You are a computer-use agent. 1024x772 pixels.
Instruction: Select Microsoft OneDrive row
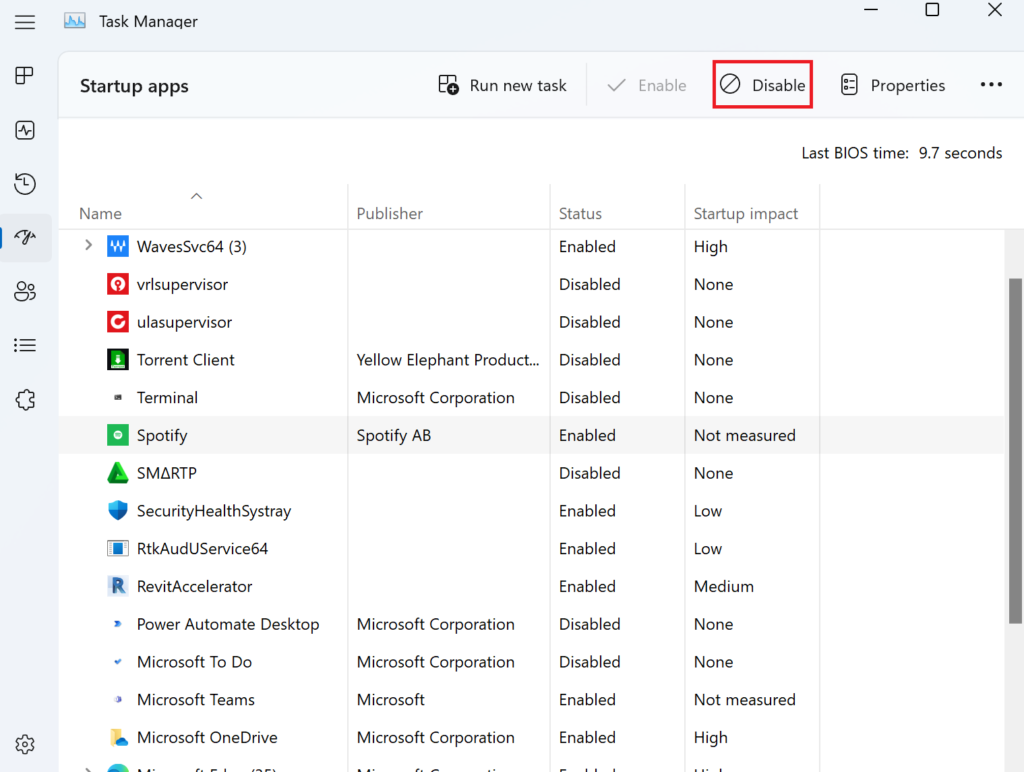point(207,738)
